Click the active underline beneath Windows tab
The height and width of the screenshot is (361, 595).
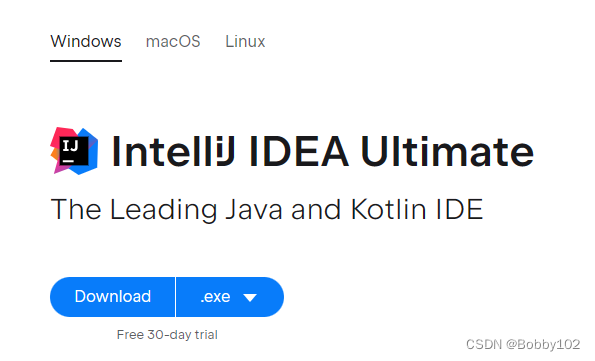pos(86,61)
